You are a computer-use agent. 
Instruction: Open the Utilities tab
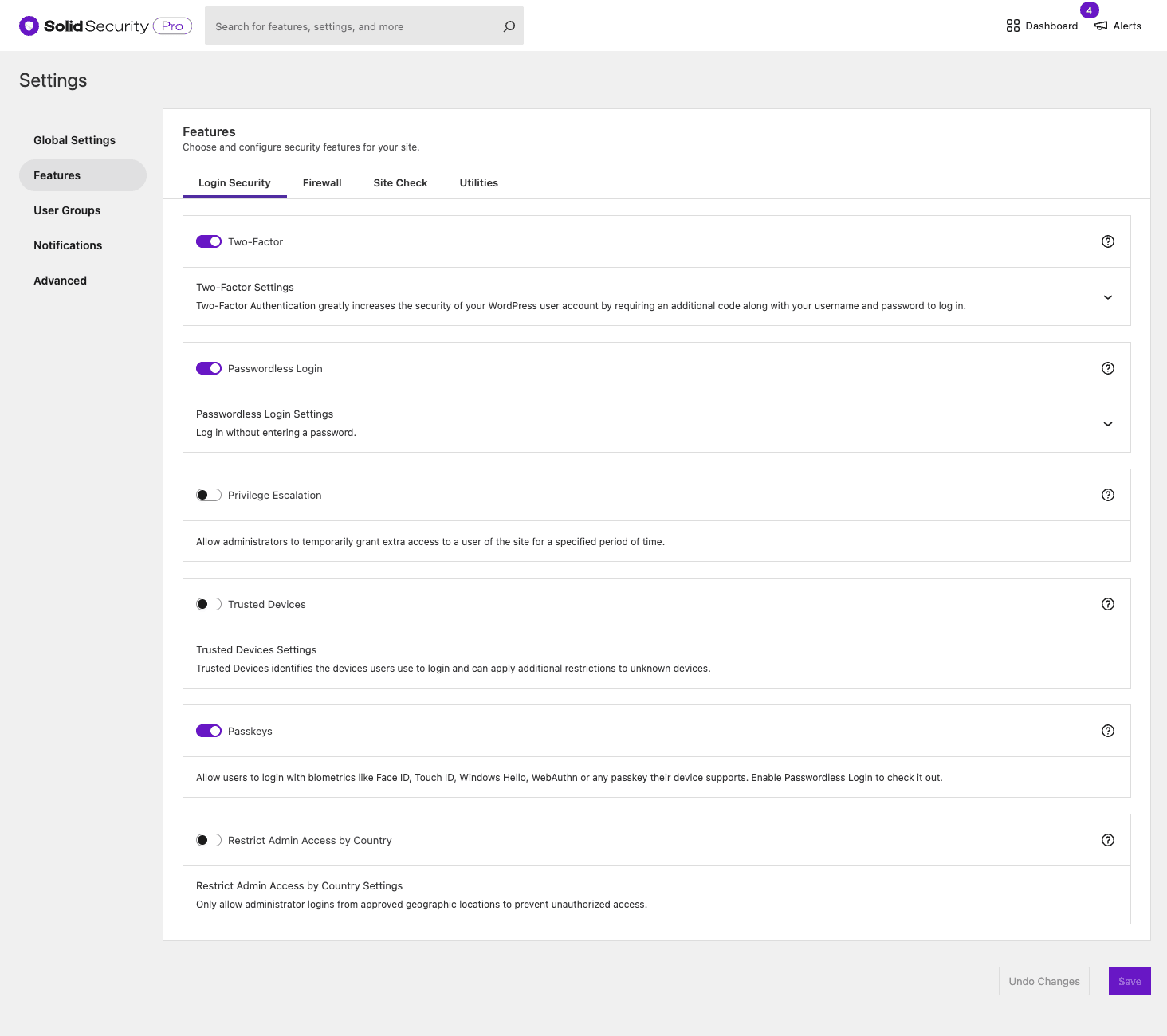[x=479, y=182]
